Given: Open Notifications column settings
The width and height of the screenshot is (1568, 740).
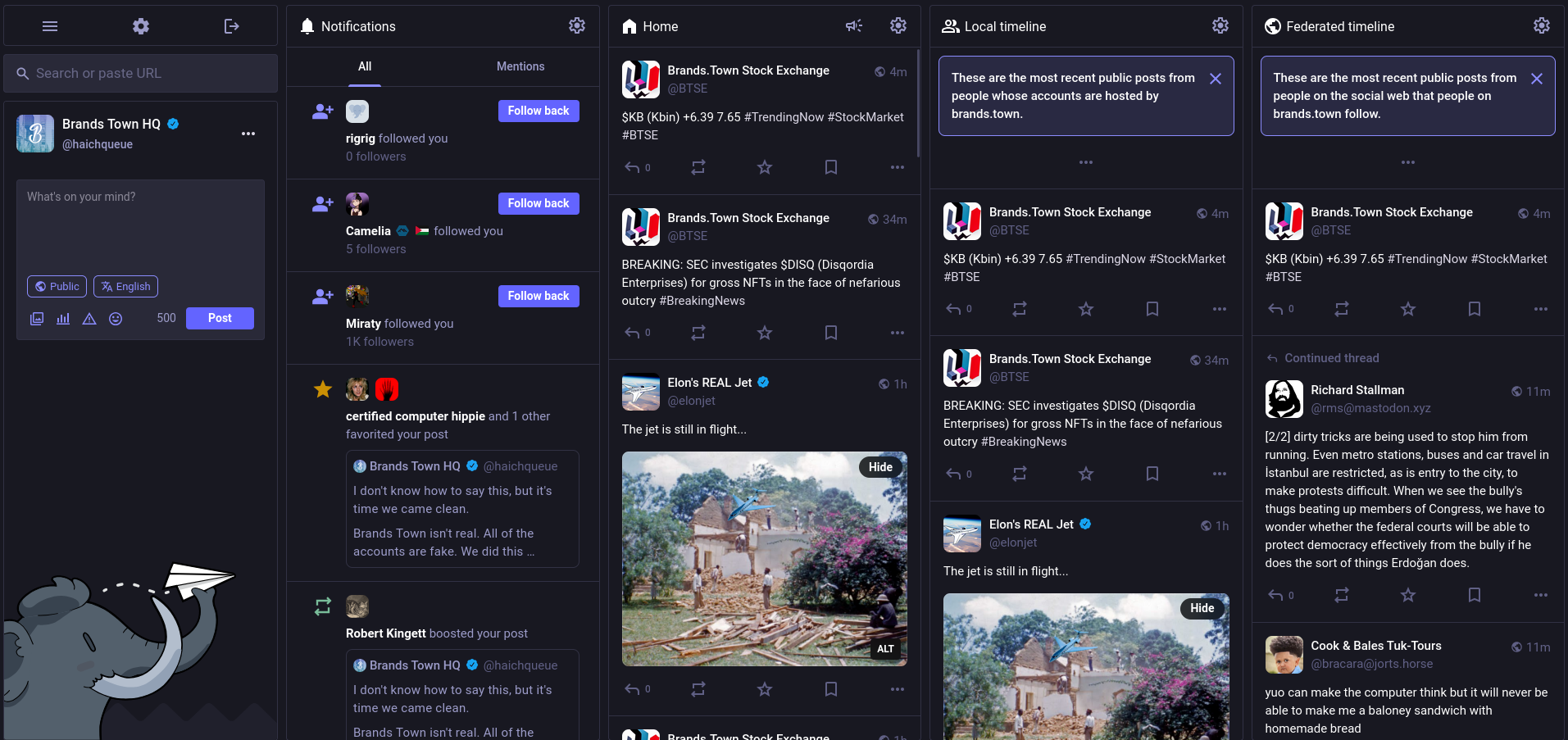Looking at the screenshot, I should (x=577, y=26).
